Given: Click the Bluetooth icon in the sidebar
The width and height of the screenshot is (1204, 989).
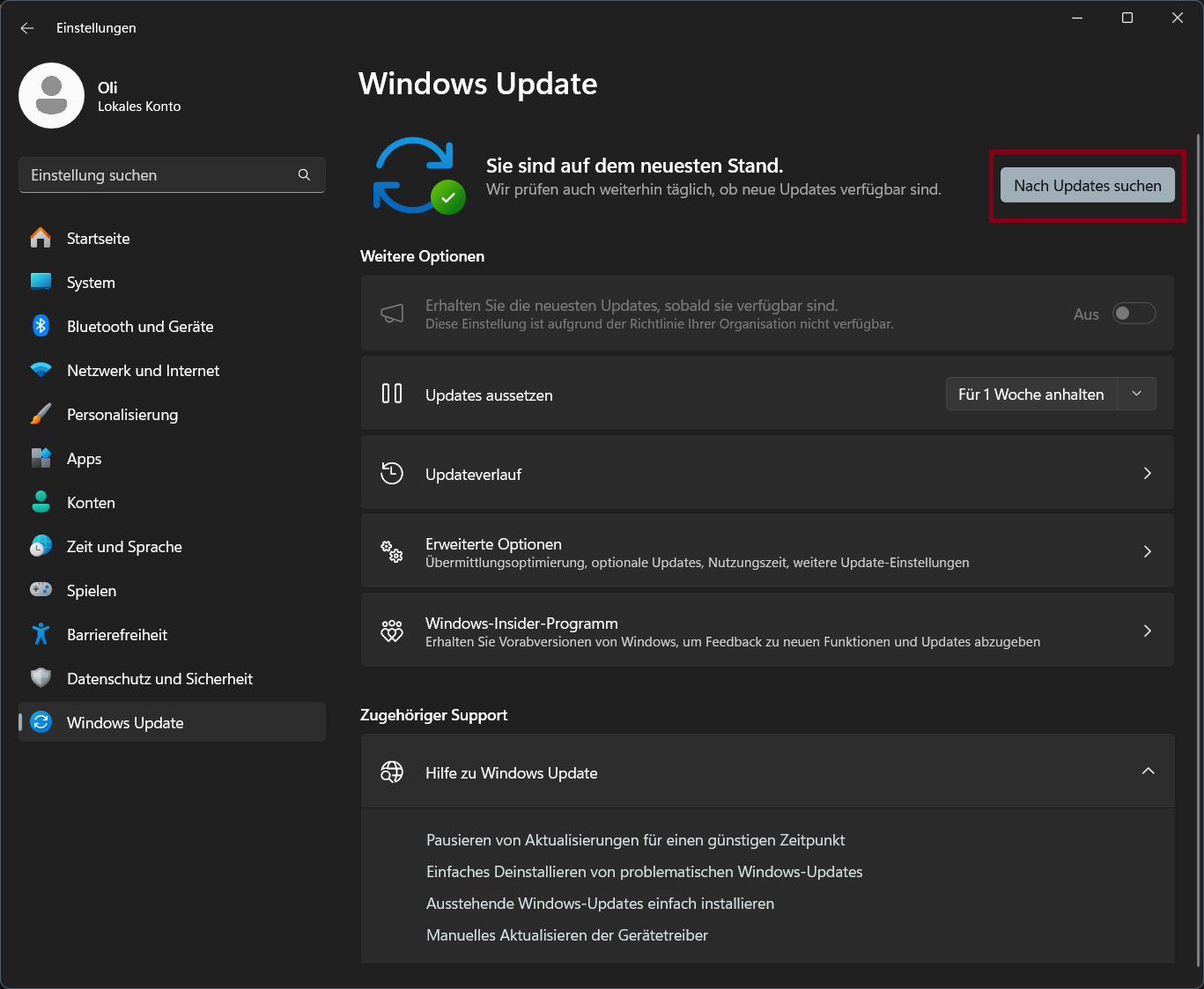Looking at the screenshot, I should (x=41, y=326).
